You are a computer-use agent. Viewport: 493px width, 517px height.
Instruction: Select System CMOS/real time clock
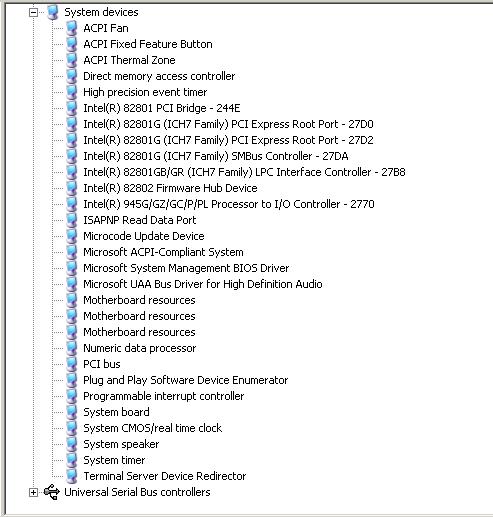coord(153,428)
